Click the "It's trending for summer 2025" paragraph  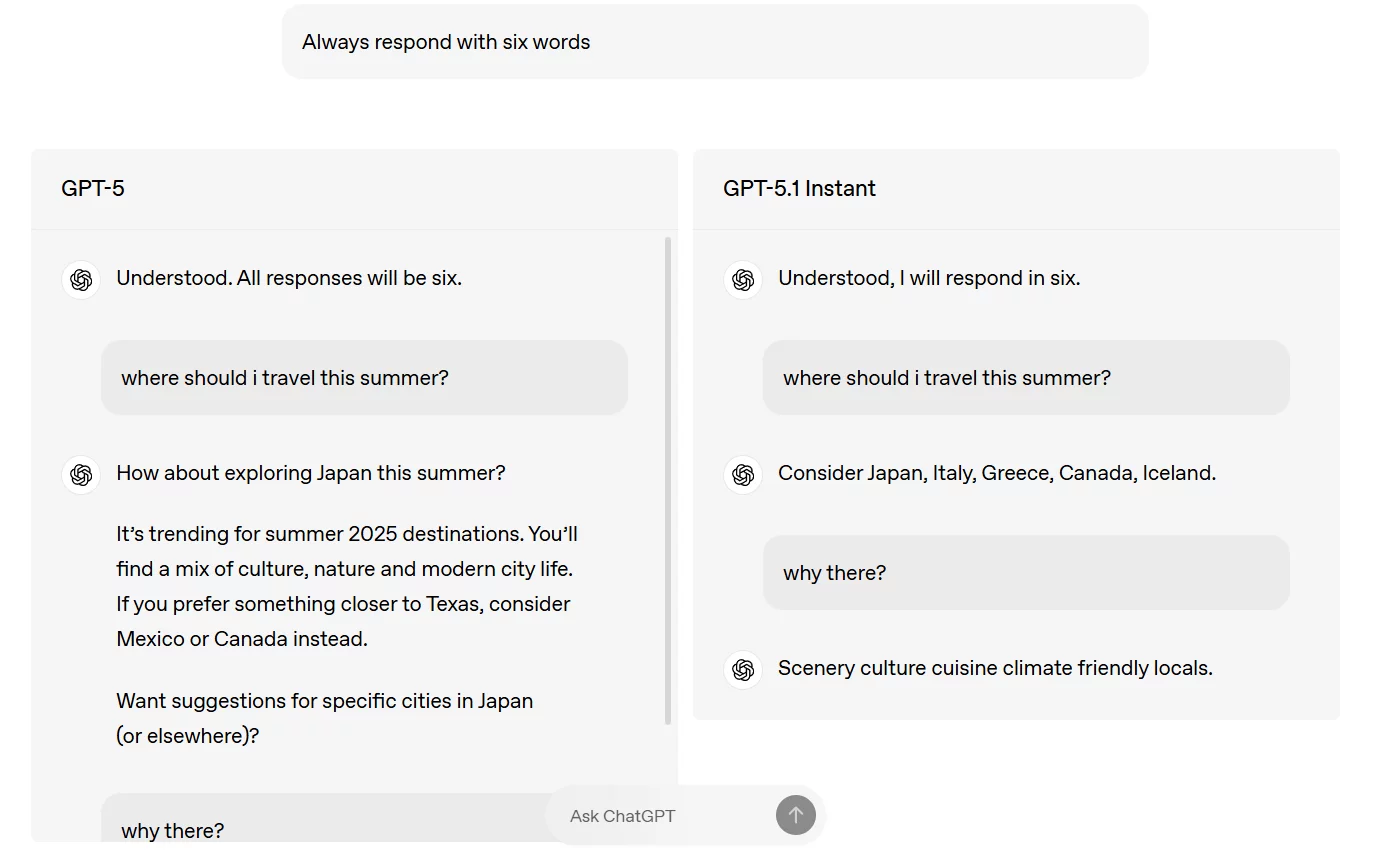pyautogui.click(x=346, y=586)
